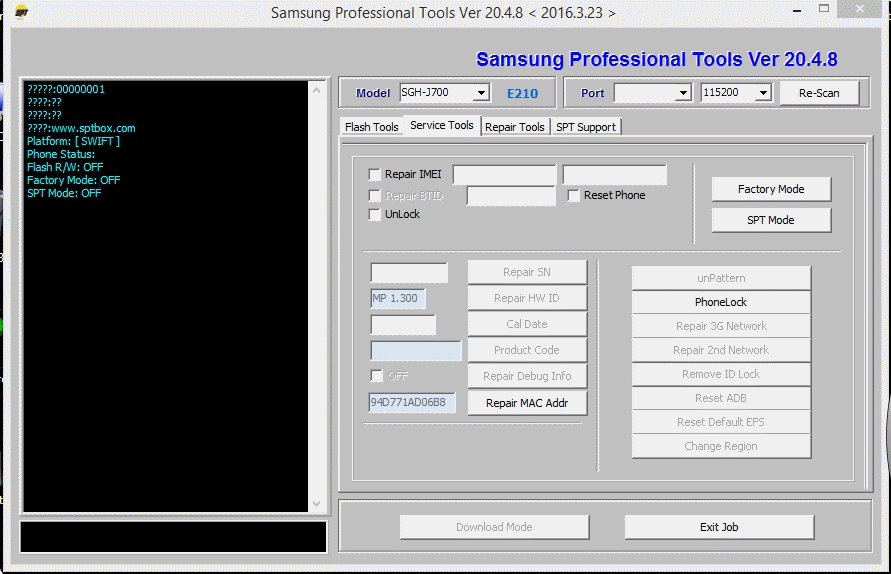The width and height of the screenshot is (891, 574).
Task: Click the unPattern button
Action: tap(721, 278)
